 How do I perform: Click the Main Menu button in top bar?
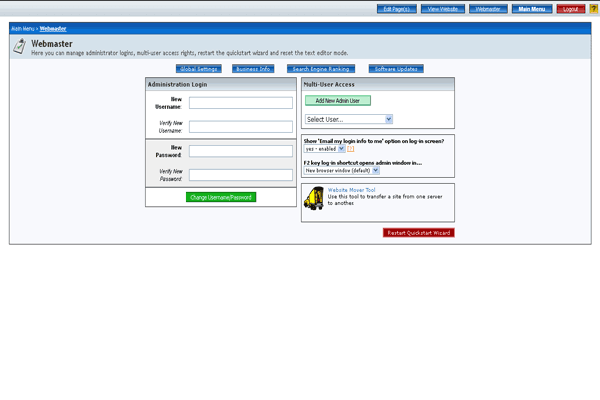531,8
